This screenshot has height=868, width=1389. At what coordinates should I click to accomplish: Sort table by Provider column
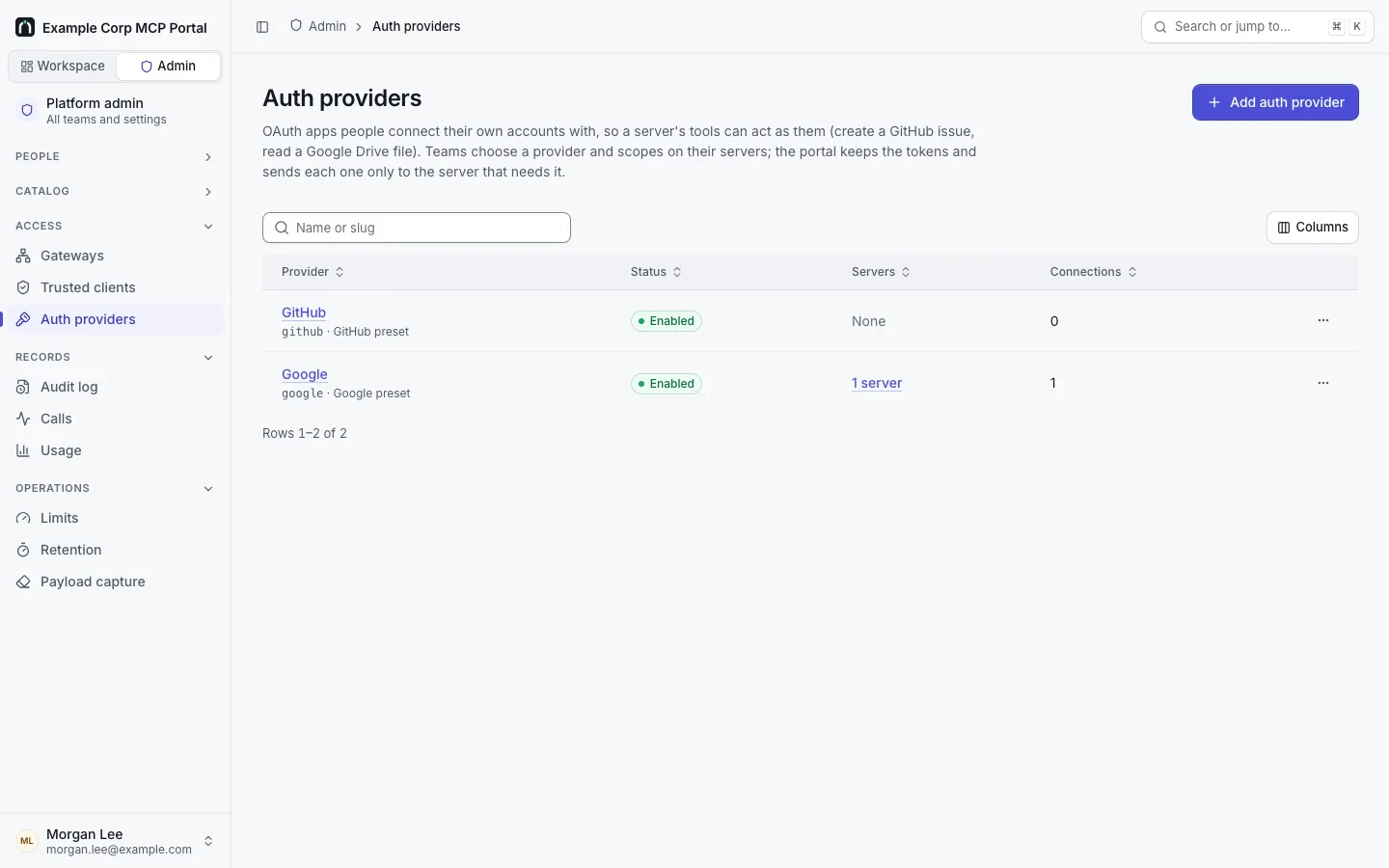point(313,272)
